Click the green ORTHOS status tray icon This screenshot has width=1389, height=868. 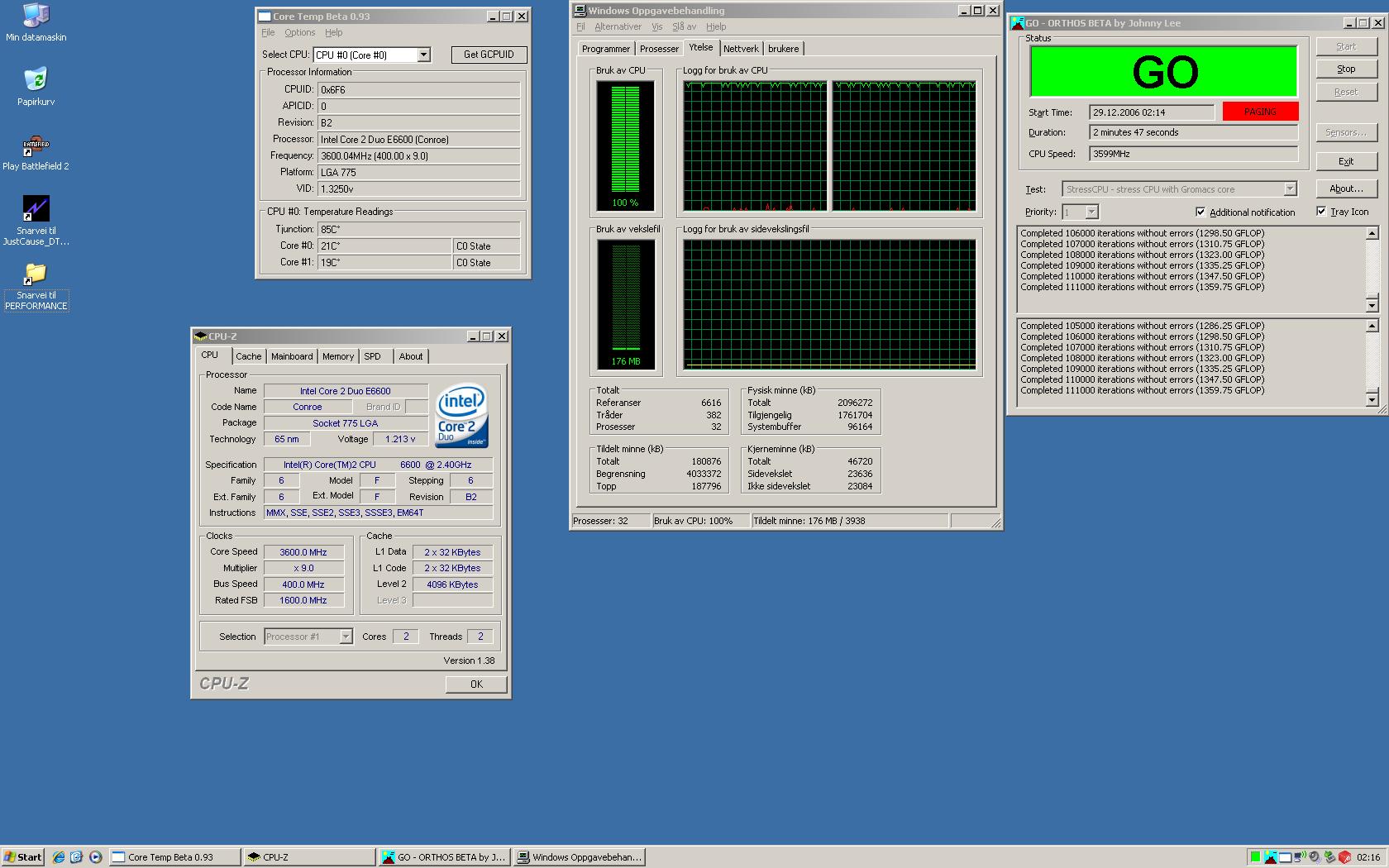point(1255,857)
